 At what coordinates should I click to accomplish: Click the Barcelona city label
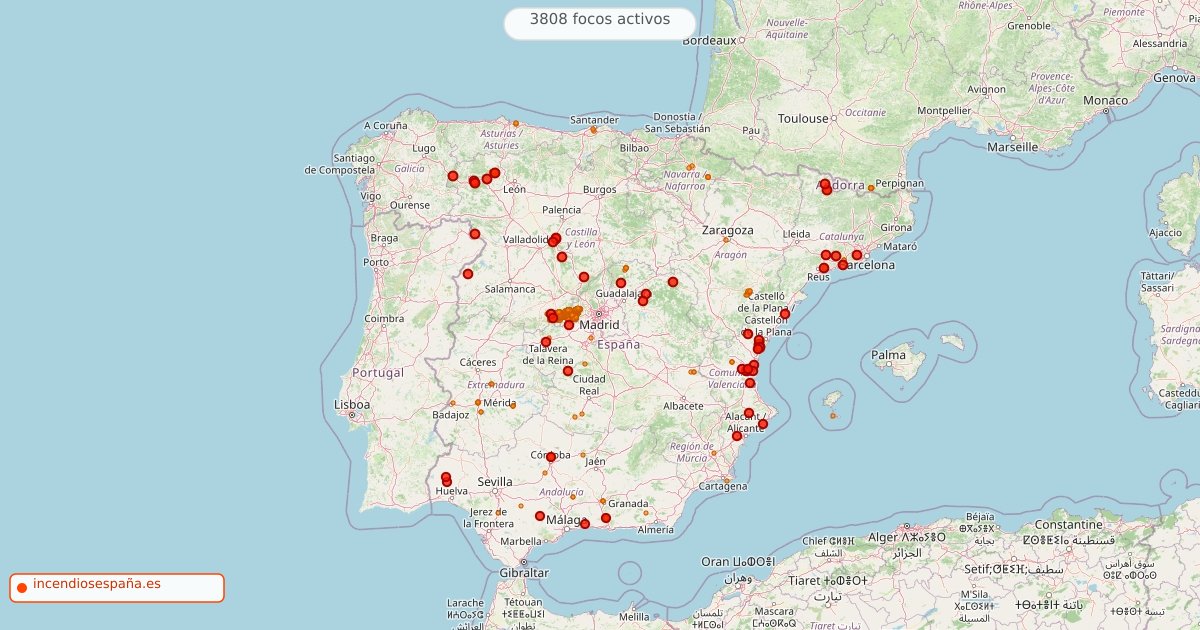[x=867, y=265]
